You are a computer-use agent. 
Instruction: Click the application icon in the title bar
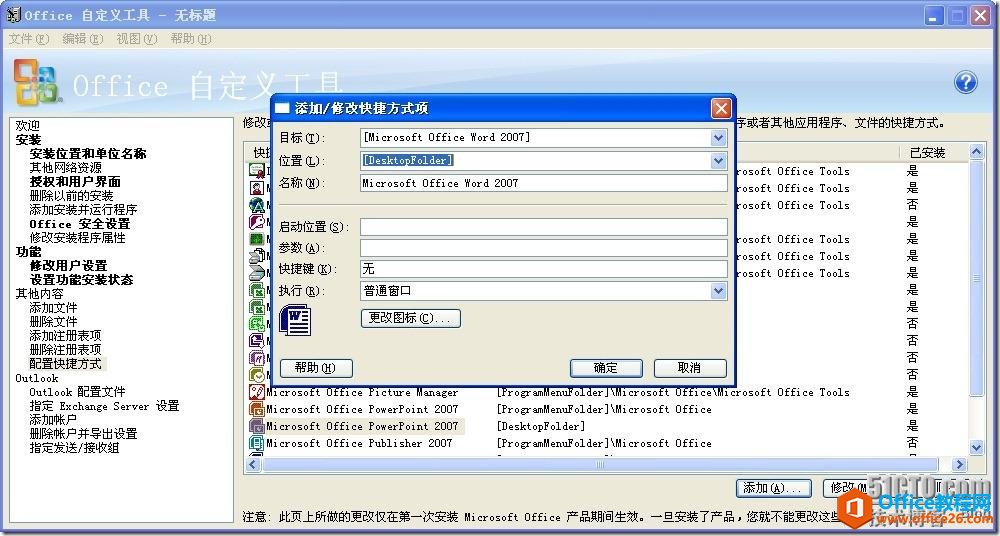[x=13, y=15]
